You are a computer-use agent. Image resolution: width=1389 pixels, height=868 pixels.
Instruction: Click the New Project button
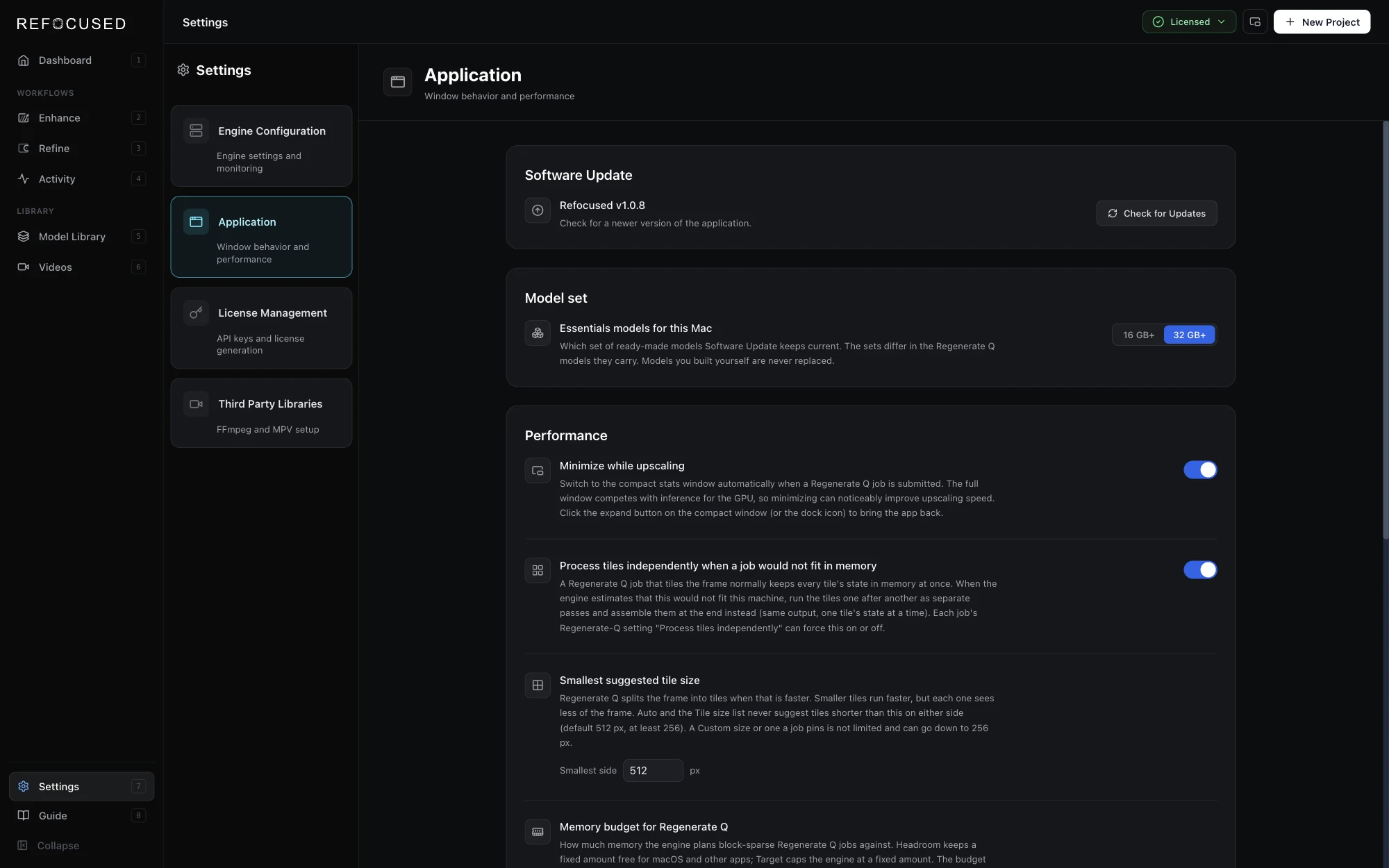1322,22
